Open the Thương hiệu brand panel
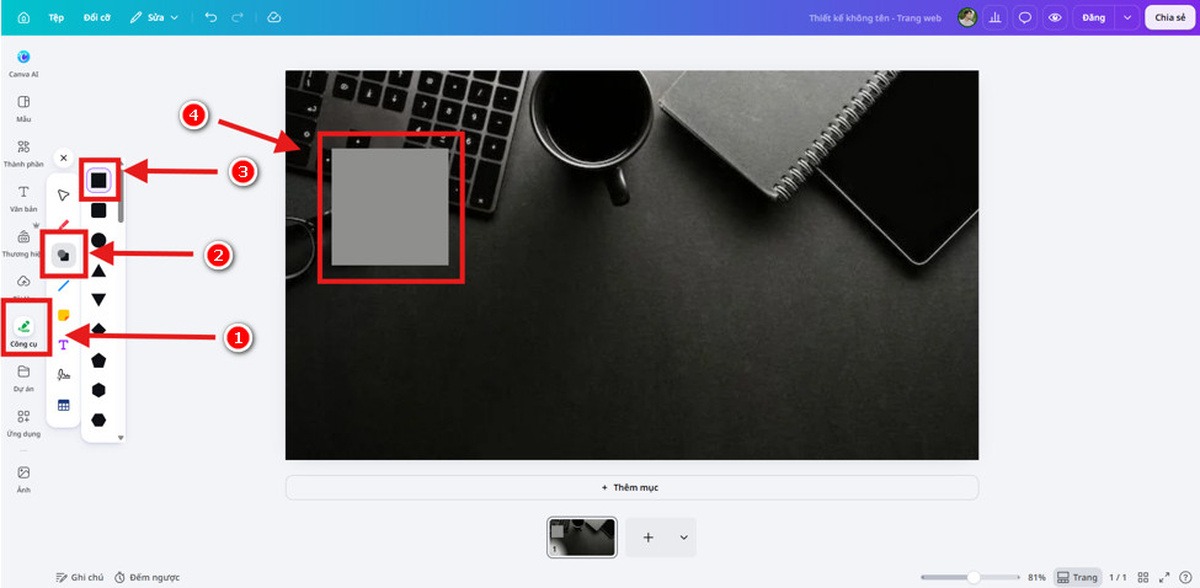Screen dimensions: 1200x588 [x=24, y=243]
